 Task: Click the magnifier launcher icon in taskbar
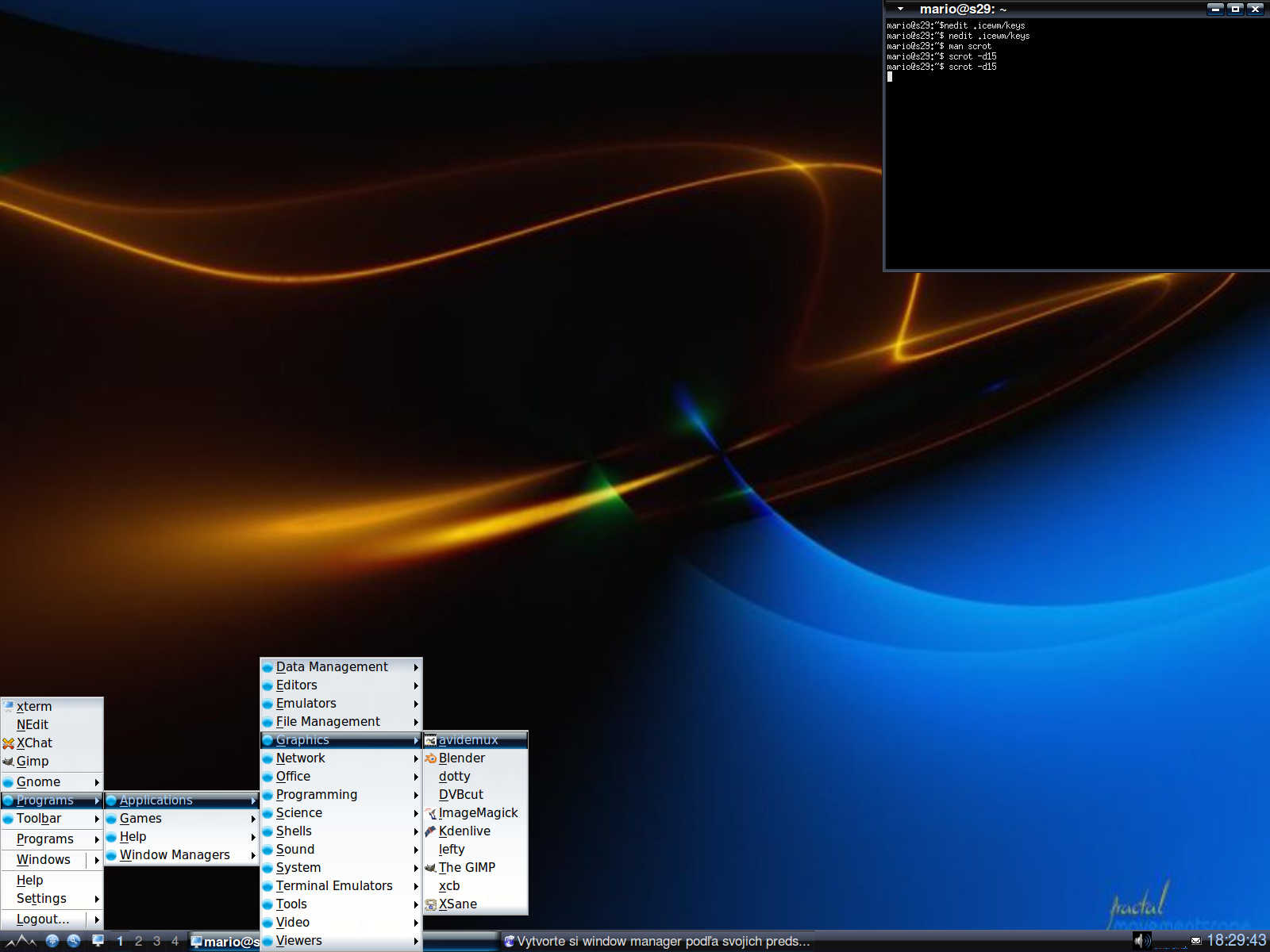pos(74,941)
